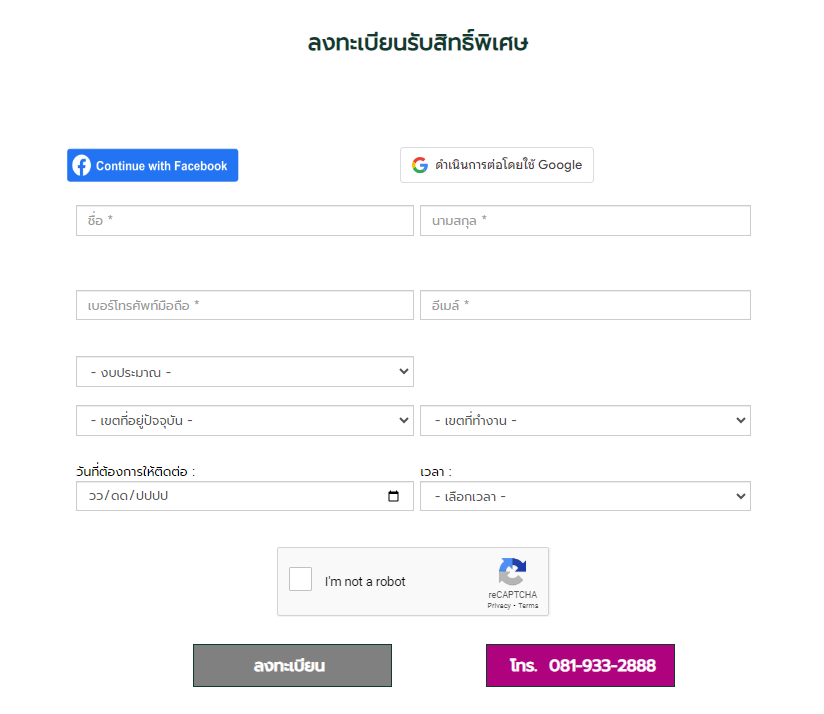Click the reCAPTCHA logo icon

tap(512, 571)
